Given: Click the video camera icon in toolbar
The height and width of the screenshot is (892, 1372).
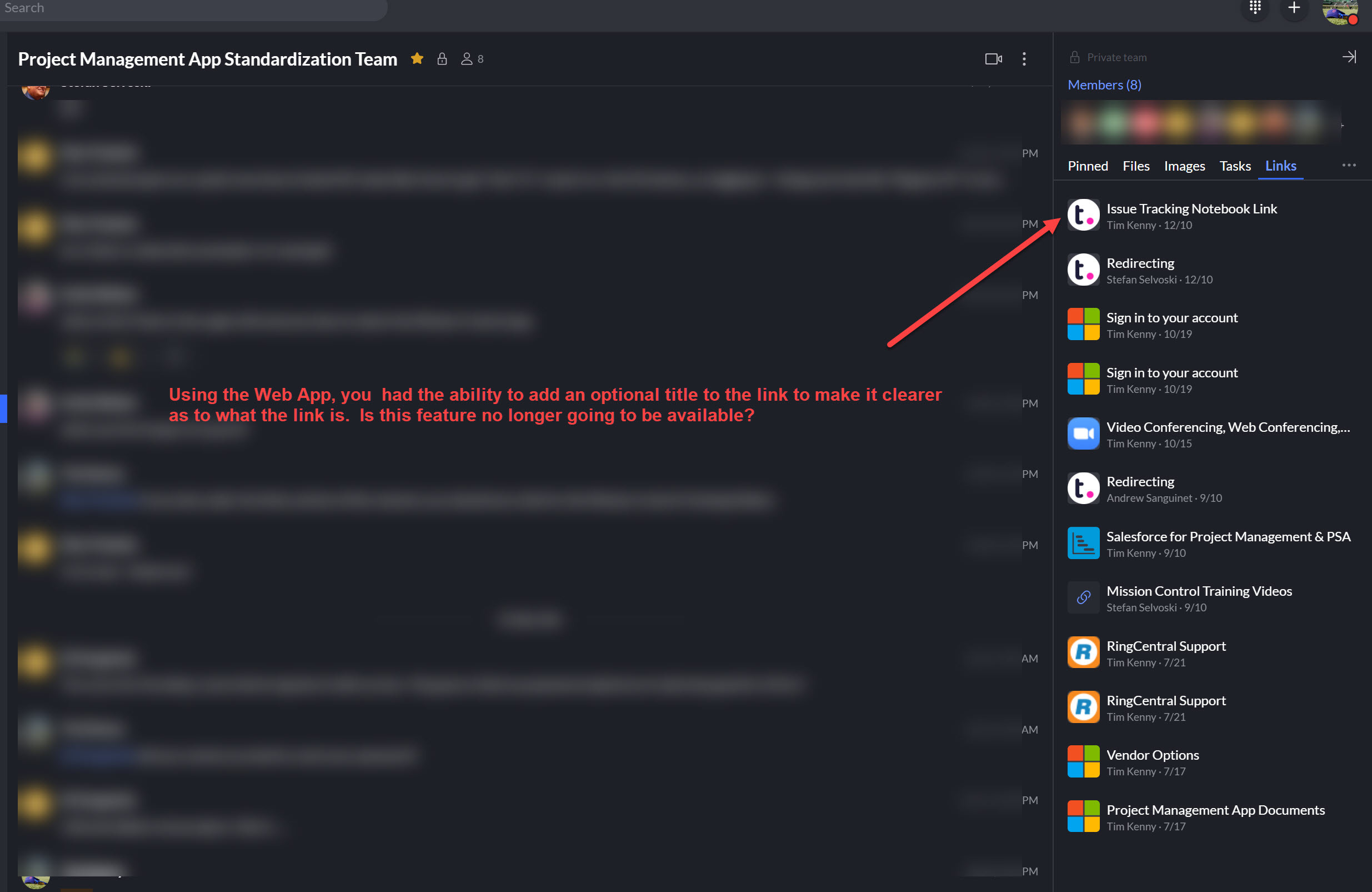Looking at the screenshot, I should point(993,58).
